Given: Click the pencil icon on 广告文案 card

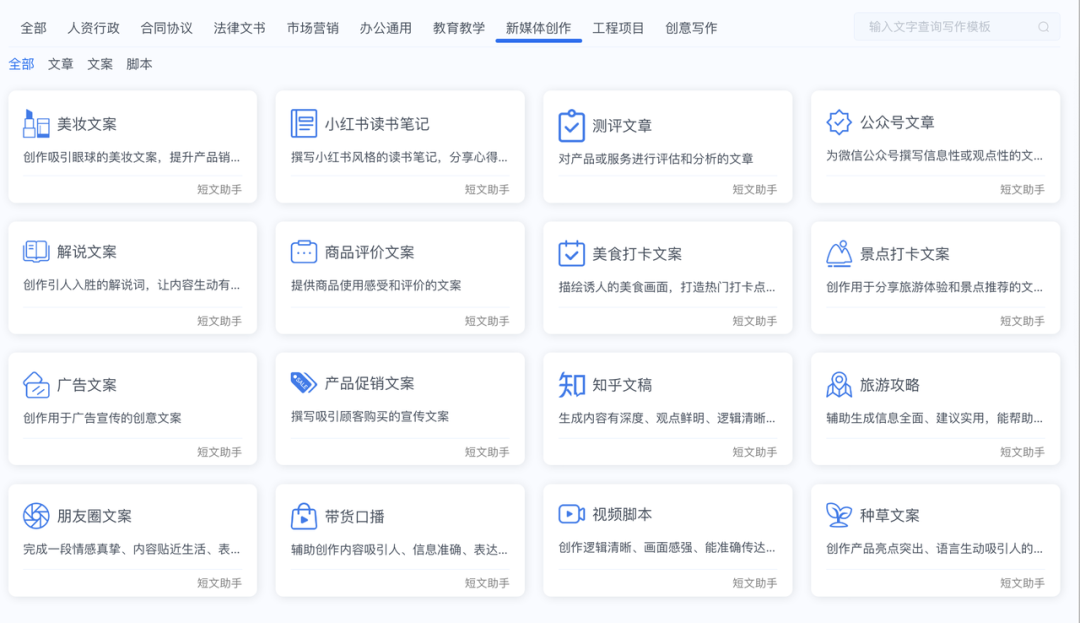Looking at the screenshot, I should tap(37, 385).
